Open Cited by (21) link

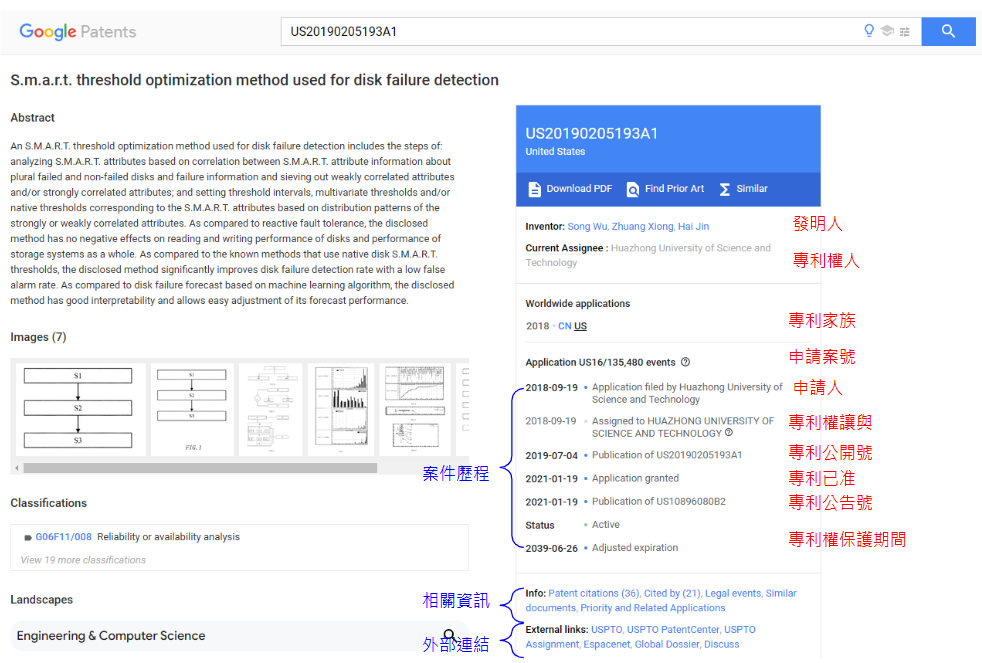(x=672, y=593)
